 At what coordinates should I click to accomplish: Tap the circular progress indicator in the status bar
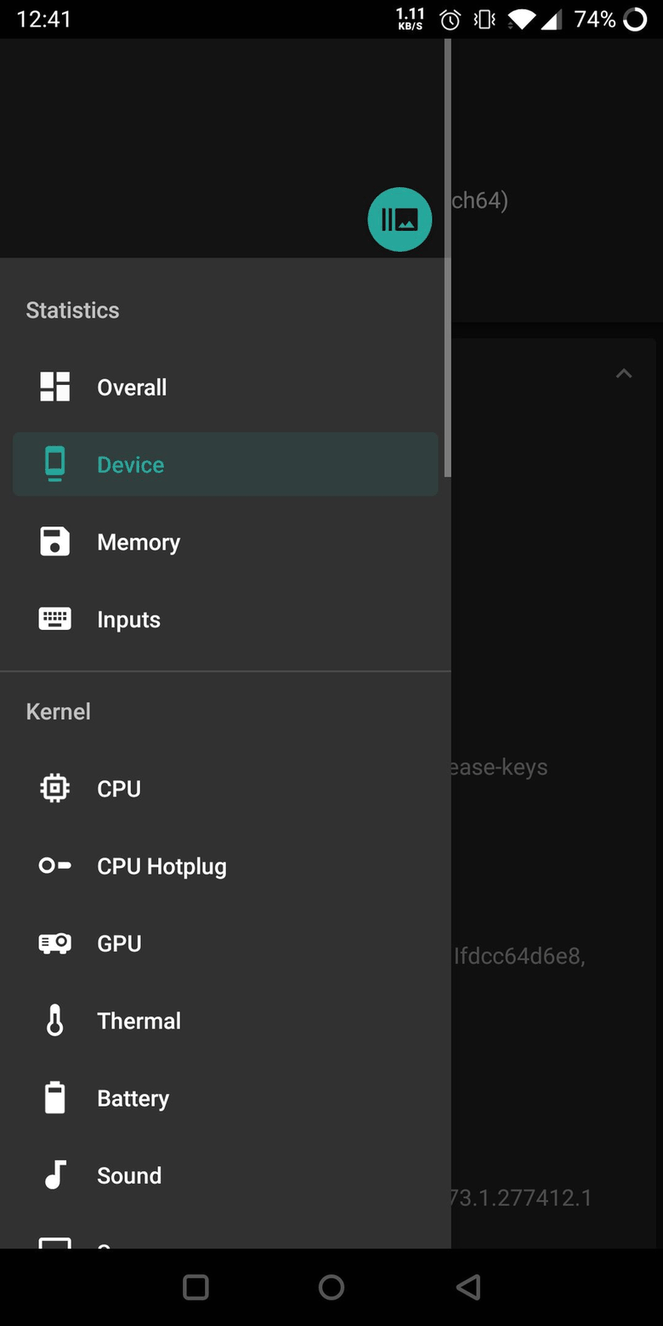(x=636, y=18)
